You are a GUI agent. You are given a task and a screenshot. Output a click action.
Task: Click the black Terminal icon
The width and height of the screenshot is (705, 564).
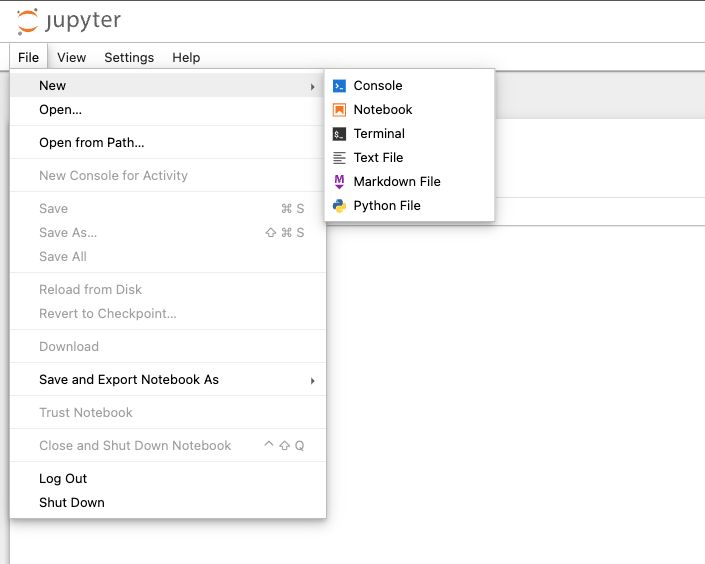click(x=339, y=134)
